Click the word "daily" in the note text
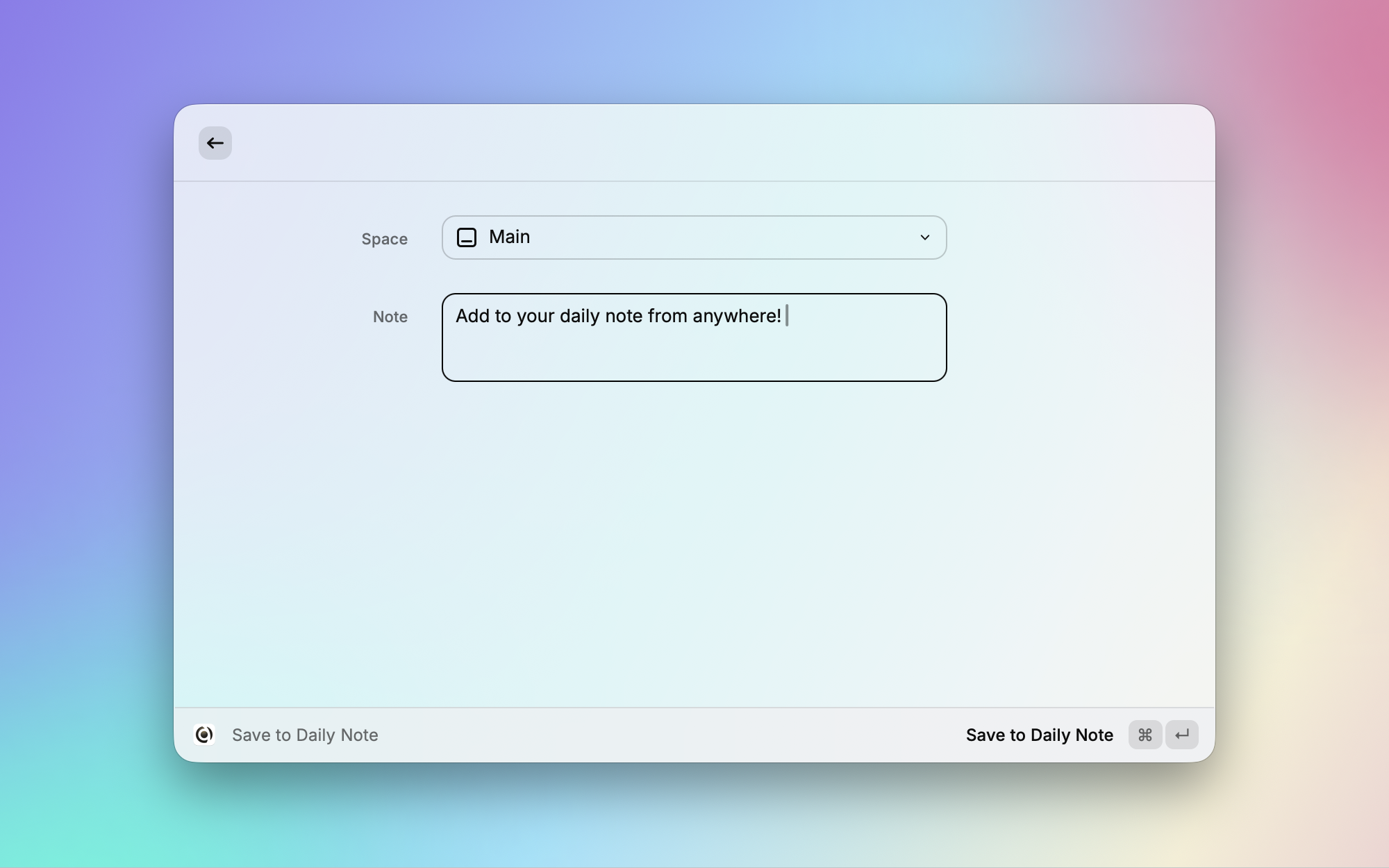 click(579, 316)
